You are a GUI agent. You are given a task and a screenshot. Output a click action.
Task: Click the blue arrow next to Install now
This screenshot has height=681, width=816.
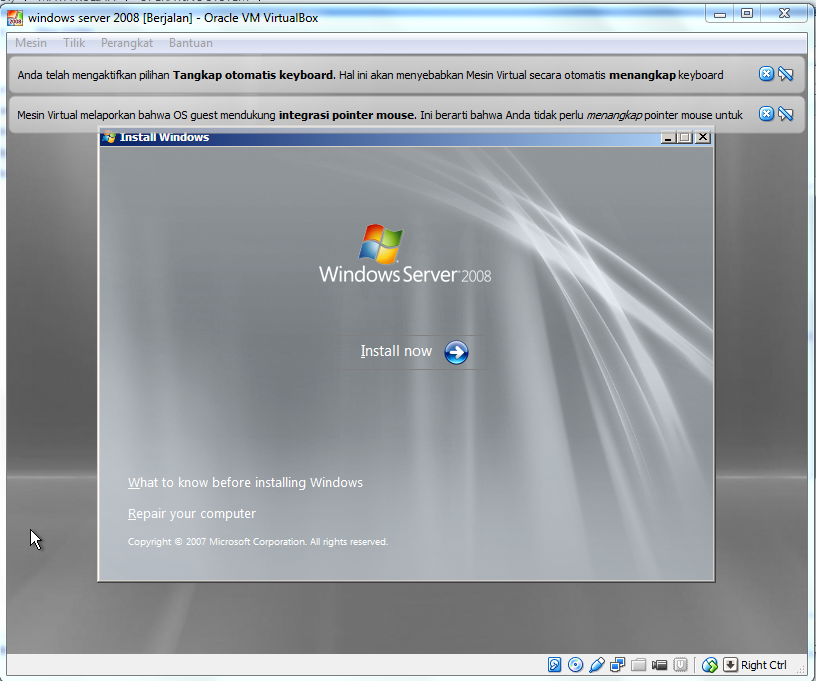(x=456, y=352)
